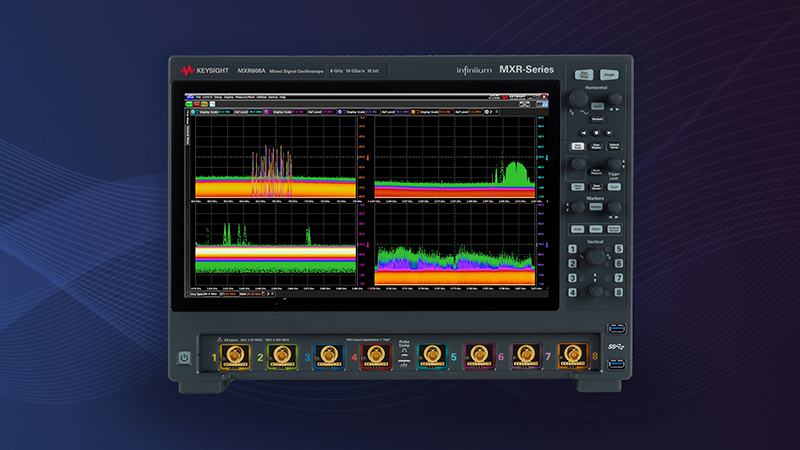Screen dimensions: 800x450
Task: Hit the Auto Scale button
Action: click(578, 146)
